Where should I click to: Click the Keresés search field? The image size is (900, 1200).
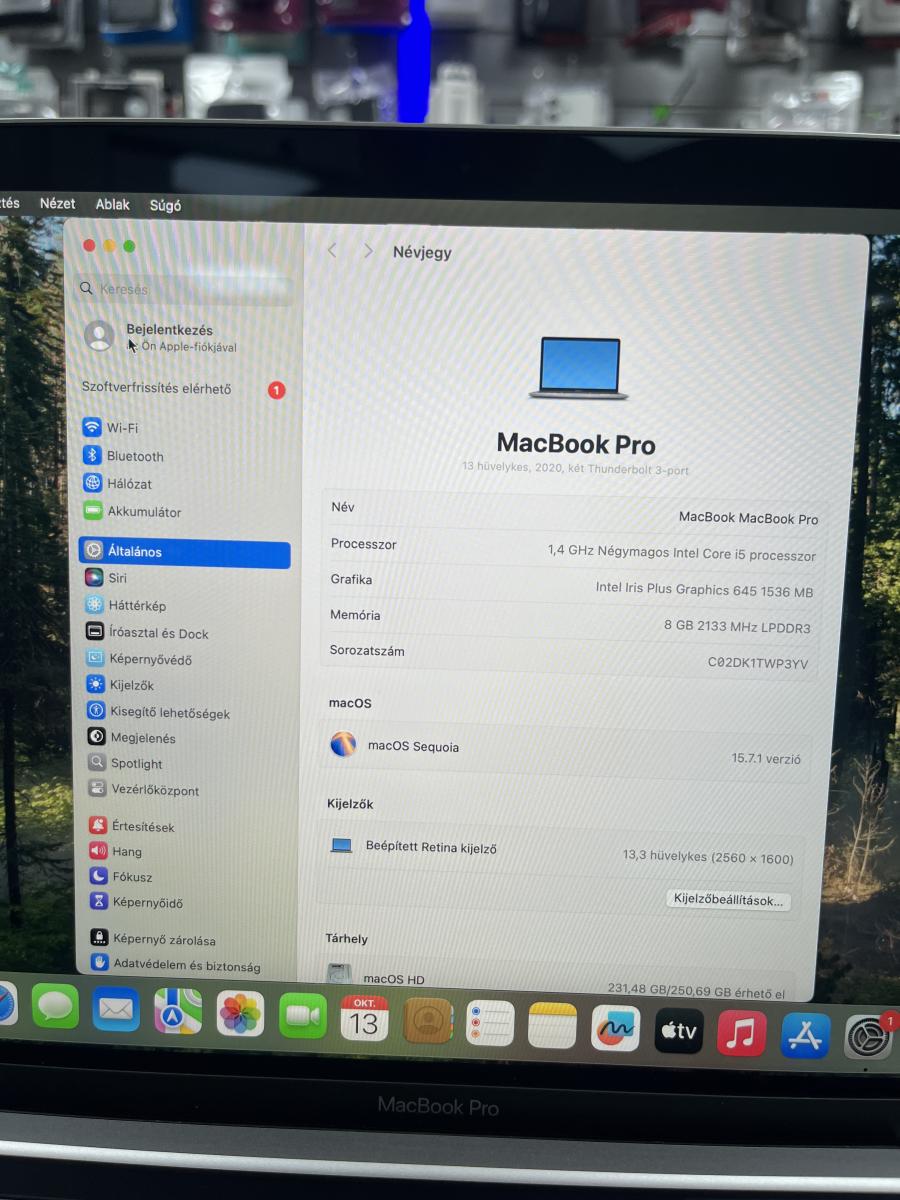tap(185, 290)
